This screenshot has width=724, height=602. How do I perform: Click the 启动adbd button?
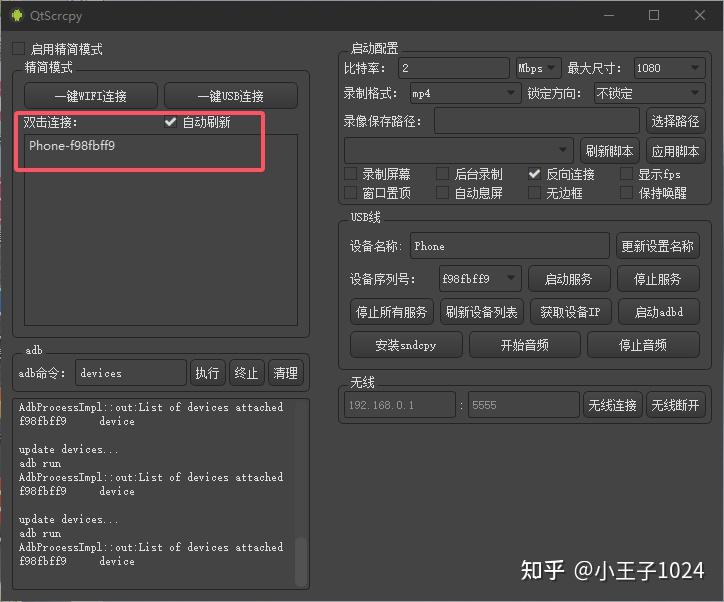(659, 312)
